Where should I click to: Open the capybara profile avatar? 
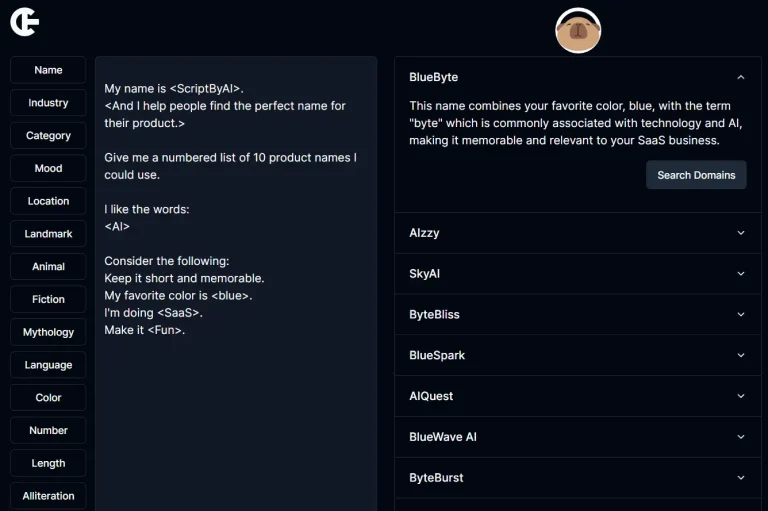pyautogui.click(x=577, y=31)
